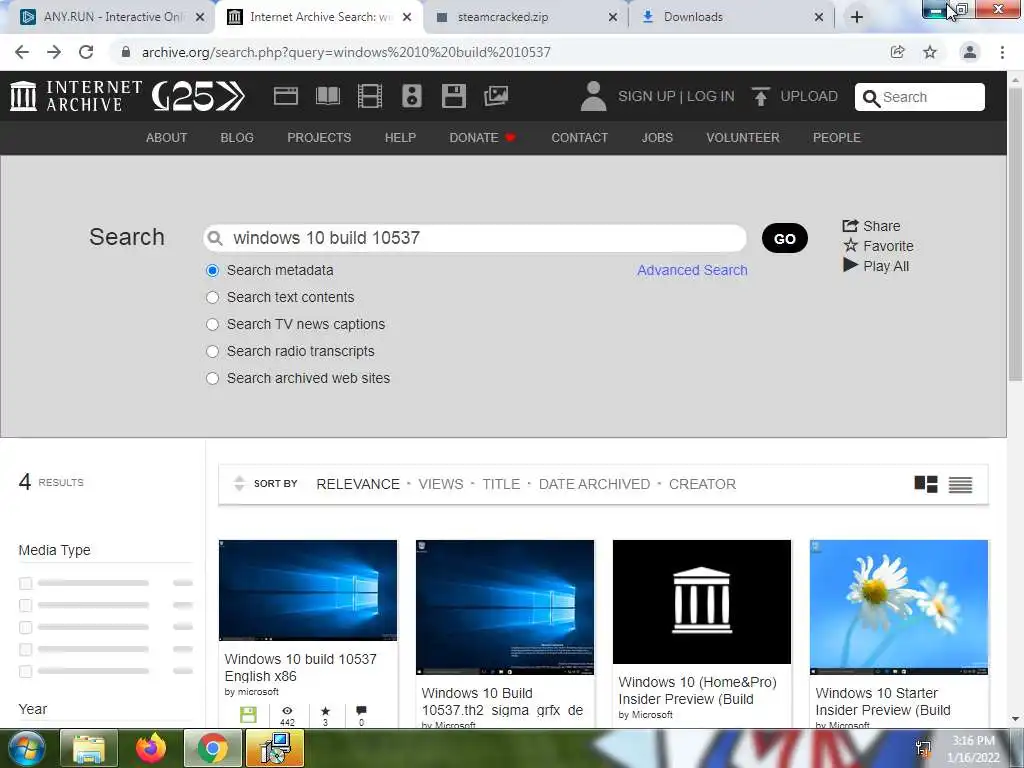1024x768 pixels.
Task: Click the share page icon in the address bar
Action: tap(897, 52)
